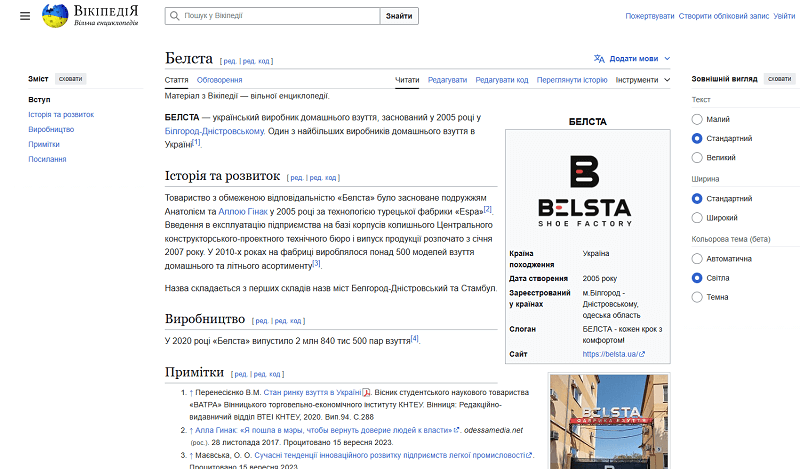Edit code of Виробництво section
800x469 pixels.
[288, 321]
